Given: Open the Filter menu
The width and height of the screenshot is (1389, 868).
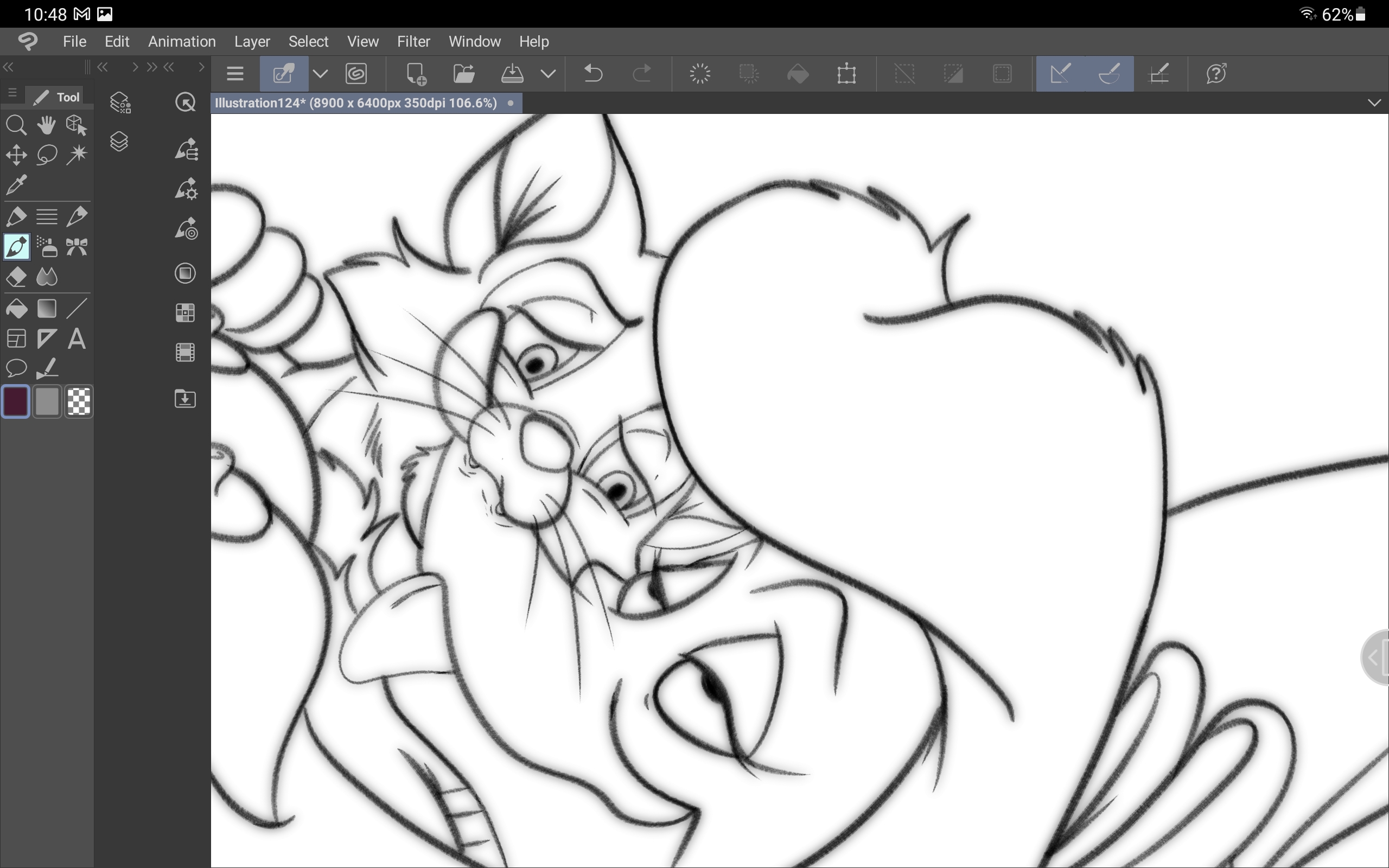Looking at the screenshot, I should point(413,41).
